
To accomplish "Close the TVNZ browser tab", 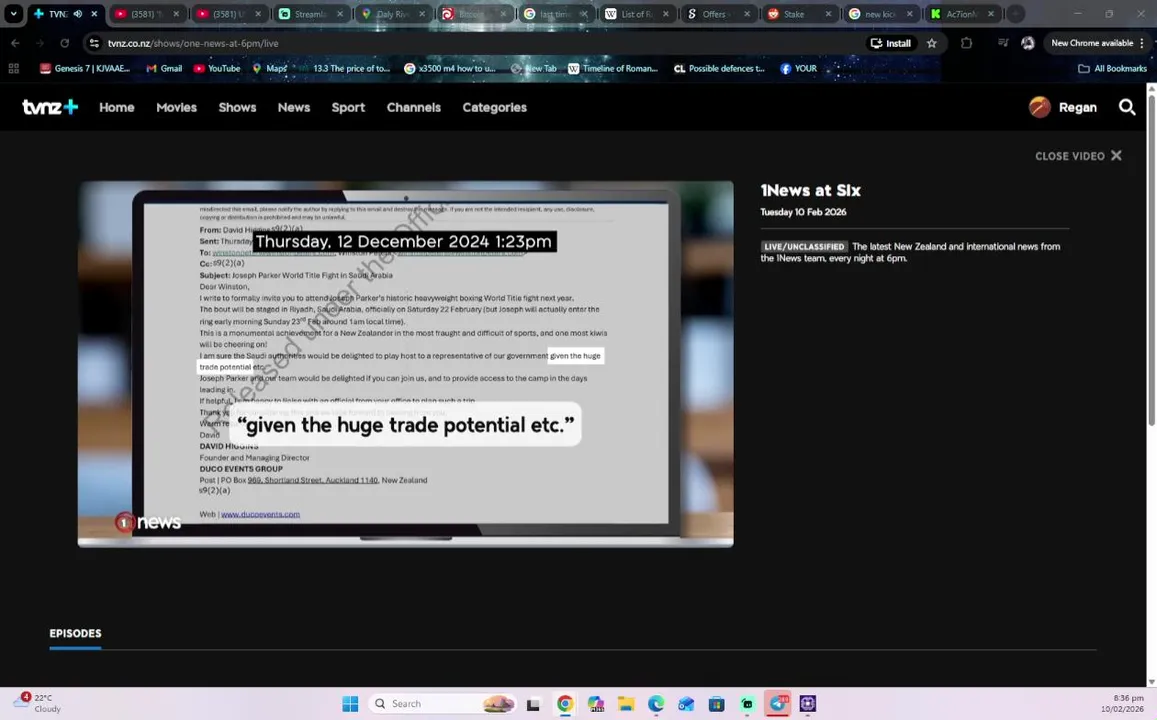I will point(94,13).
